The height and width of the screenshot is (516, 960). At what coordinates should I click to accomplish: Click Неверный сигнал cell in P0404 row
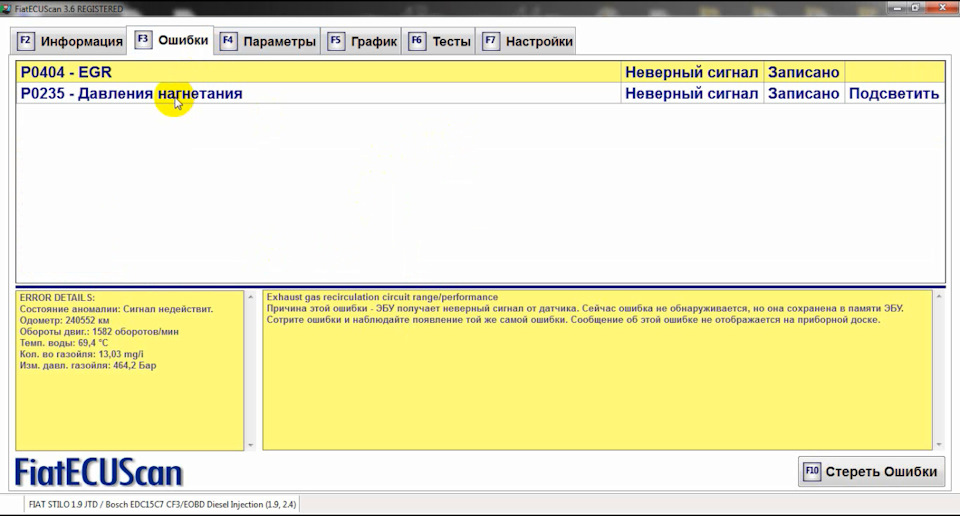[x=692, y=72]
